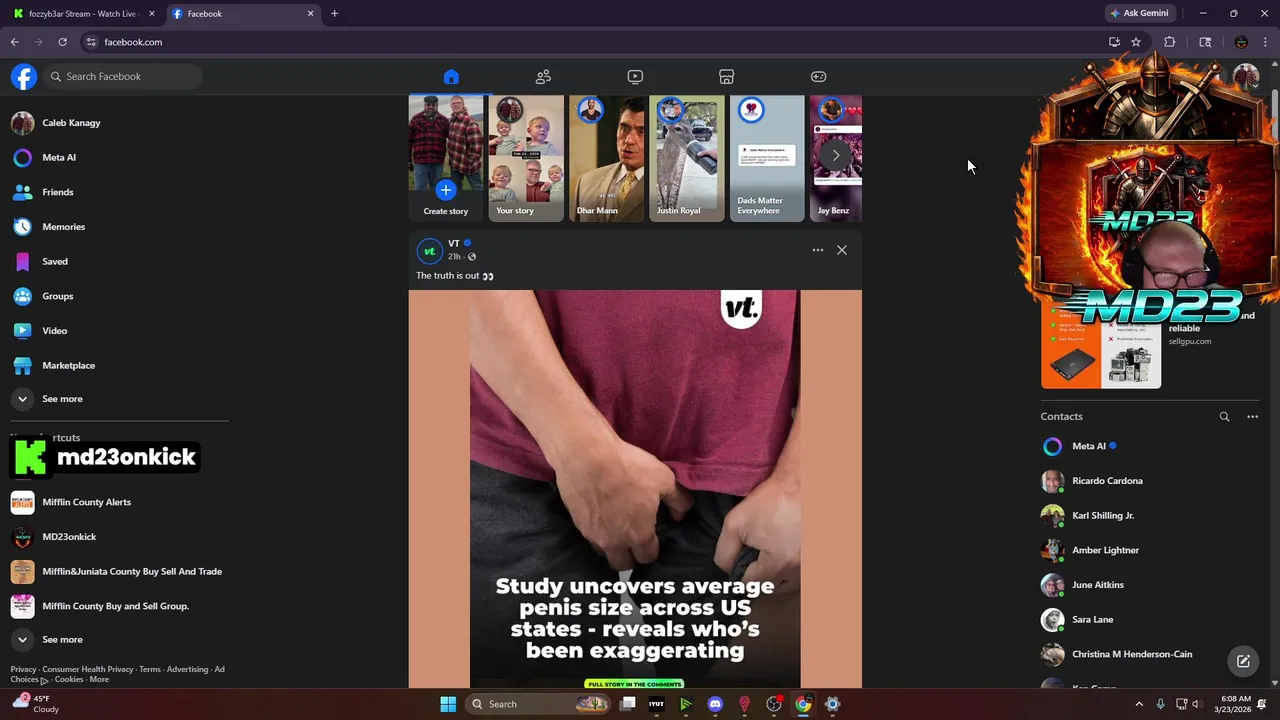Open Saved in left sidebar
The height and width of the screenshot is (720, 1280).
(x=119, y=261)
